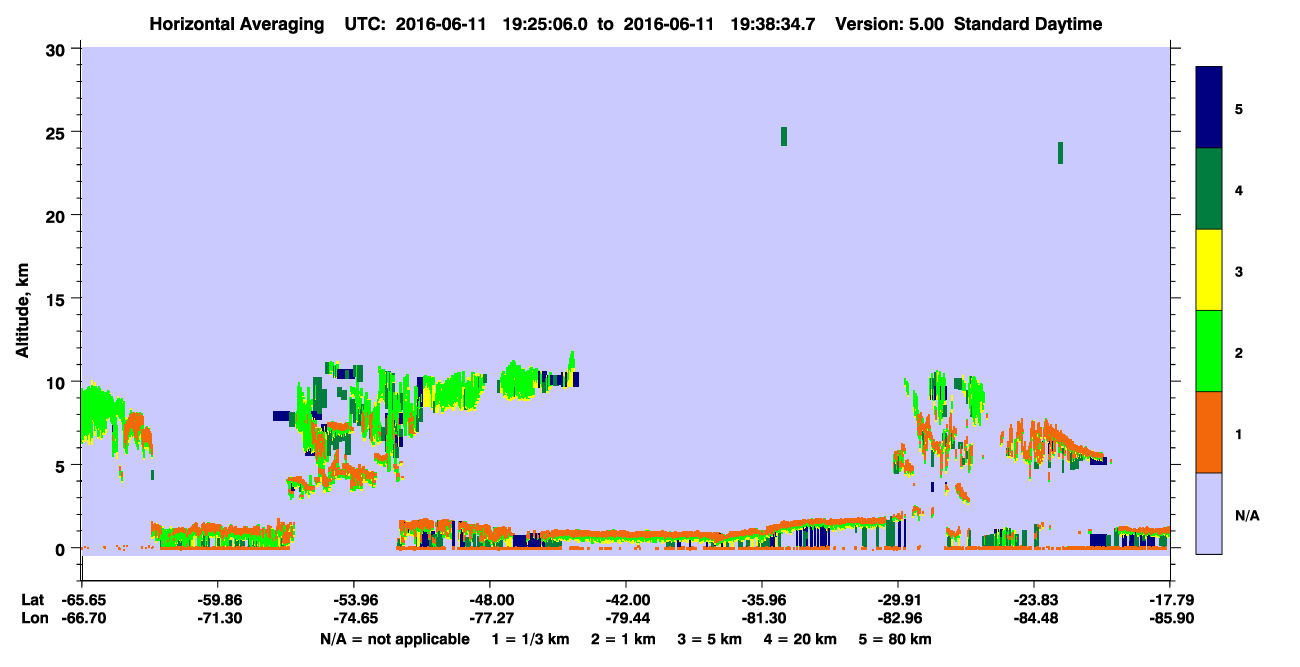
Task: Click the lavender N/A color bar segment
Action: (1209, 513)
